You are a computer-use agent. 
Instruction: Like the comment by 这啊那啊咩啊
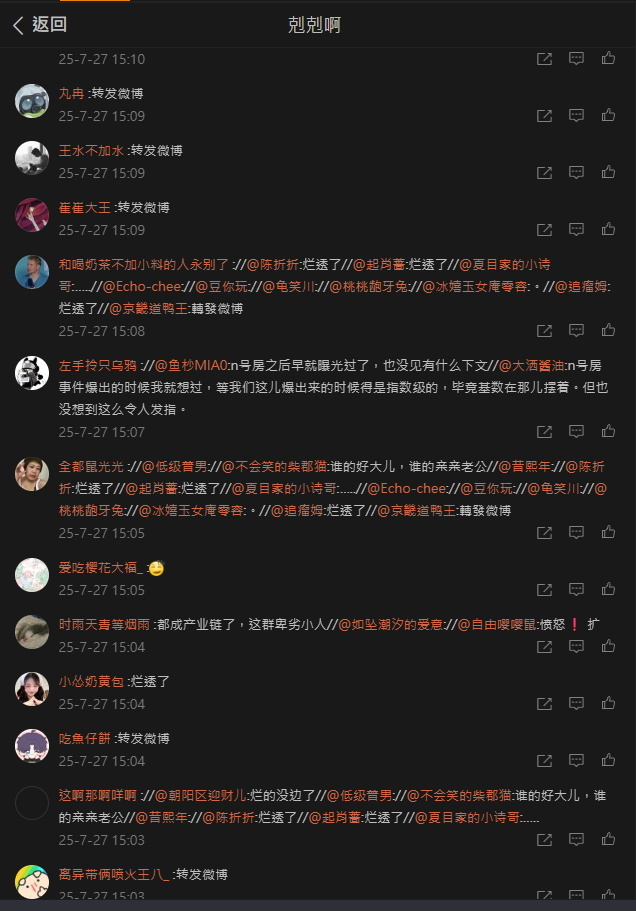(608, 839)
